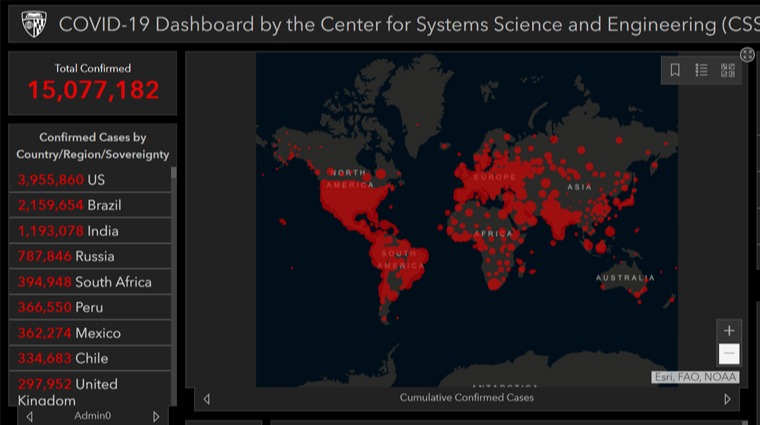Click the Total Confirmed 15,077,182 figure
This screenshot has width=760, height=425.
tap(93, 90)
